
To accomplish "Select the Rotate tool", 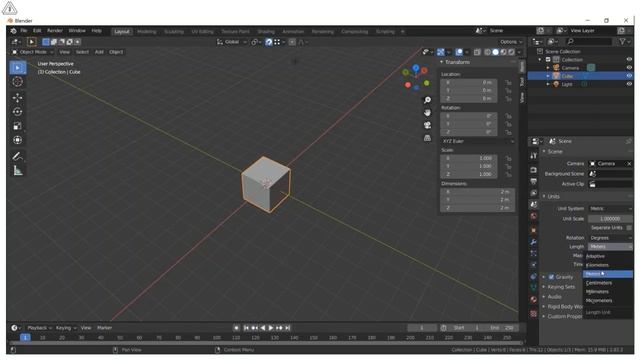I will point(18,112).
